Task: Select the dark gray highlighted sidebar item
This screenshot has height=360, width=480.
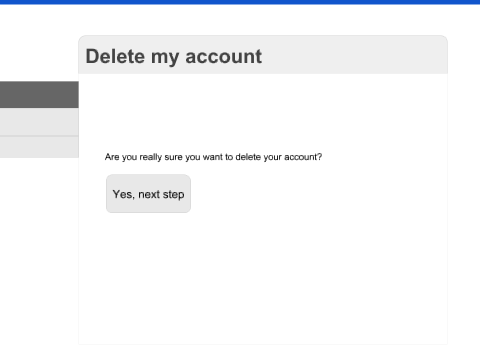Action: [x=39, y=94]
